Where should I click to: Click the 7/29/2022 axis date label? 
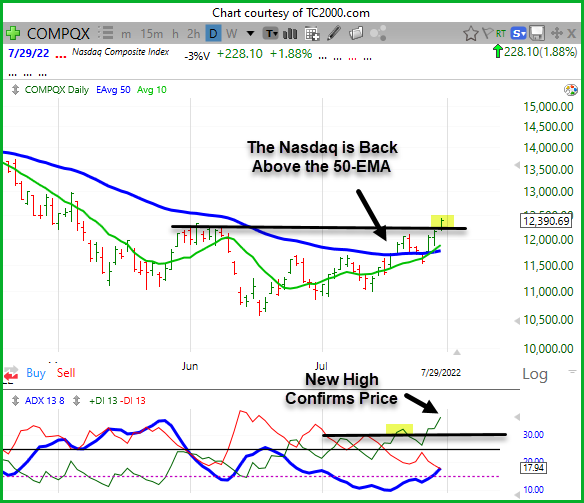[441, 373]
